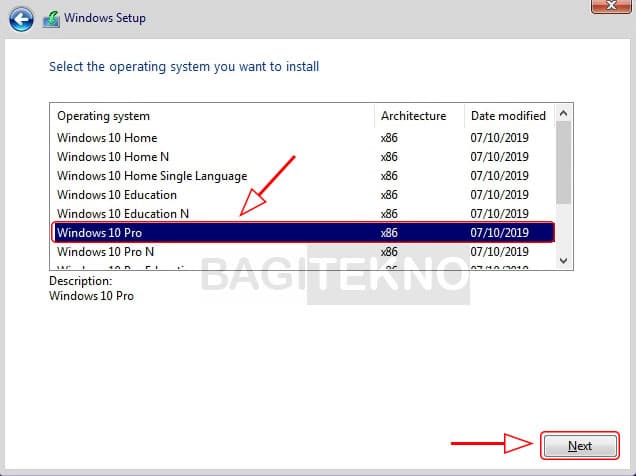This screenshot has height=476, width=636.
Task: Click the list scrollbar down arrow
Action: (x=563, y=261)
